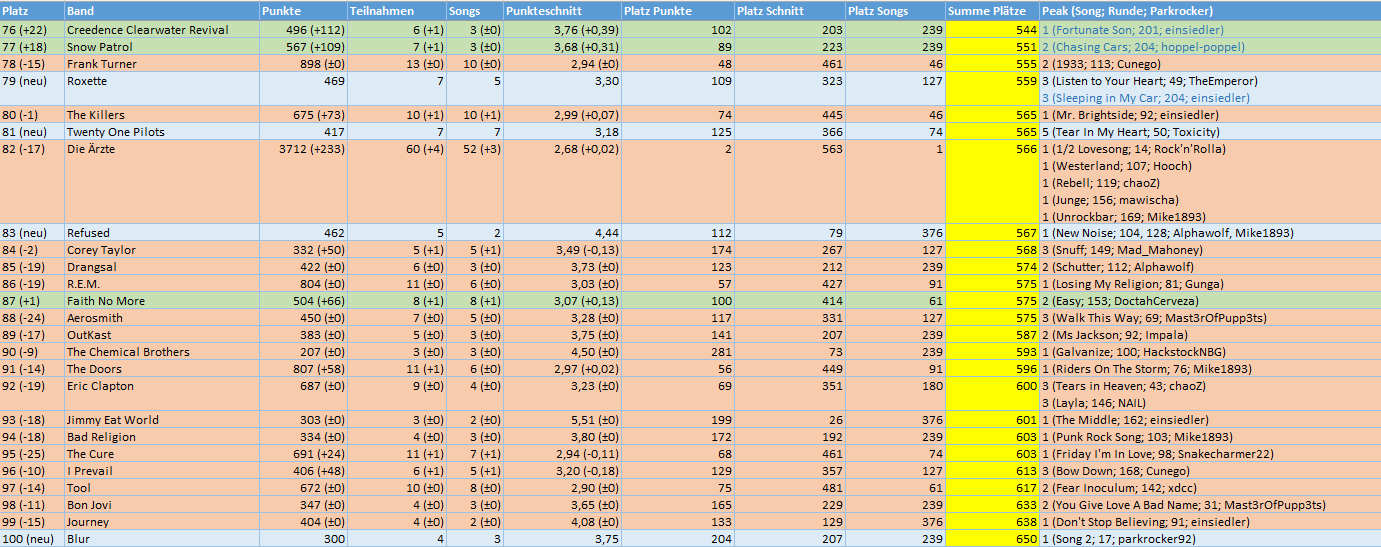Select the 'Eric Clapton' cell
Screen dimensions: 1381x547
(x=161, y=394)
